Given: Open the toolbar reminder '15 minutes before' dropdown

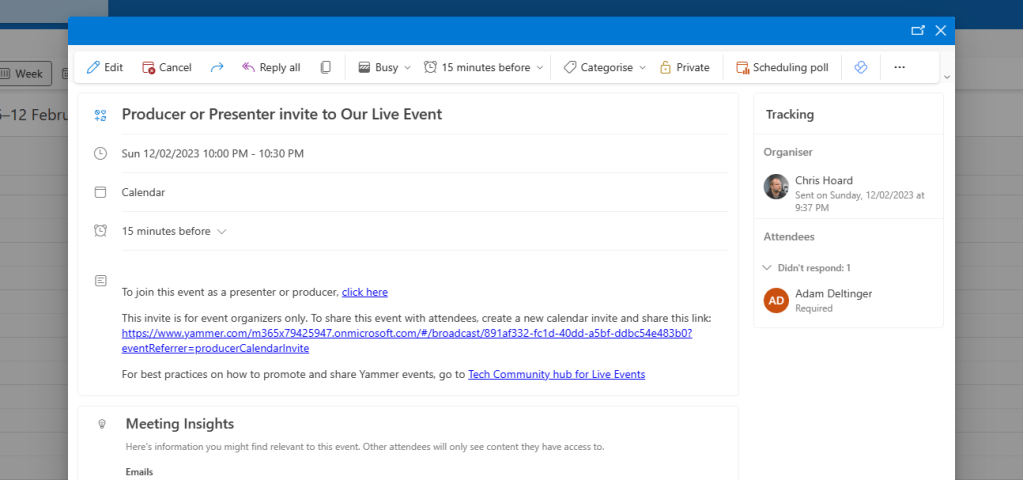Looking at the screenshot, I should [x=484, y=68].
